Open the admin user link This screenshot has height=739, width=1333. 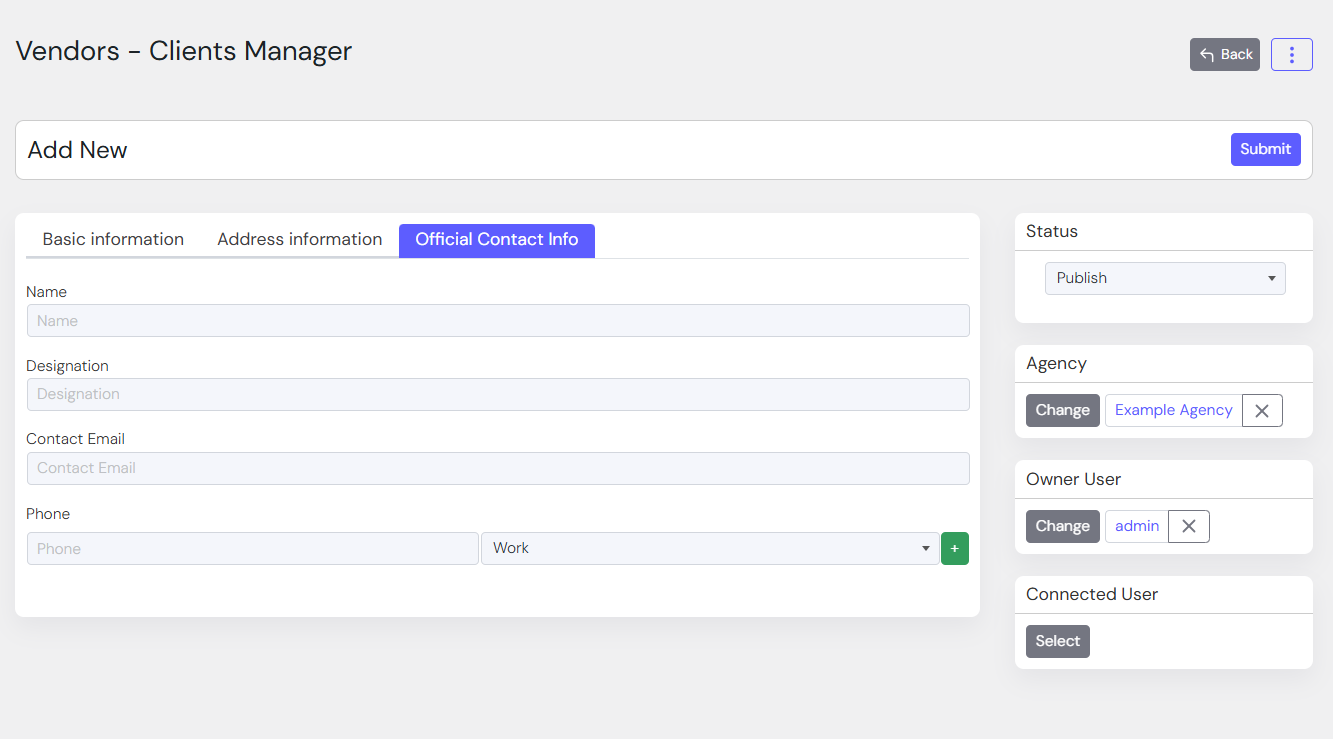(1136, 527)
